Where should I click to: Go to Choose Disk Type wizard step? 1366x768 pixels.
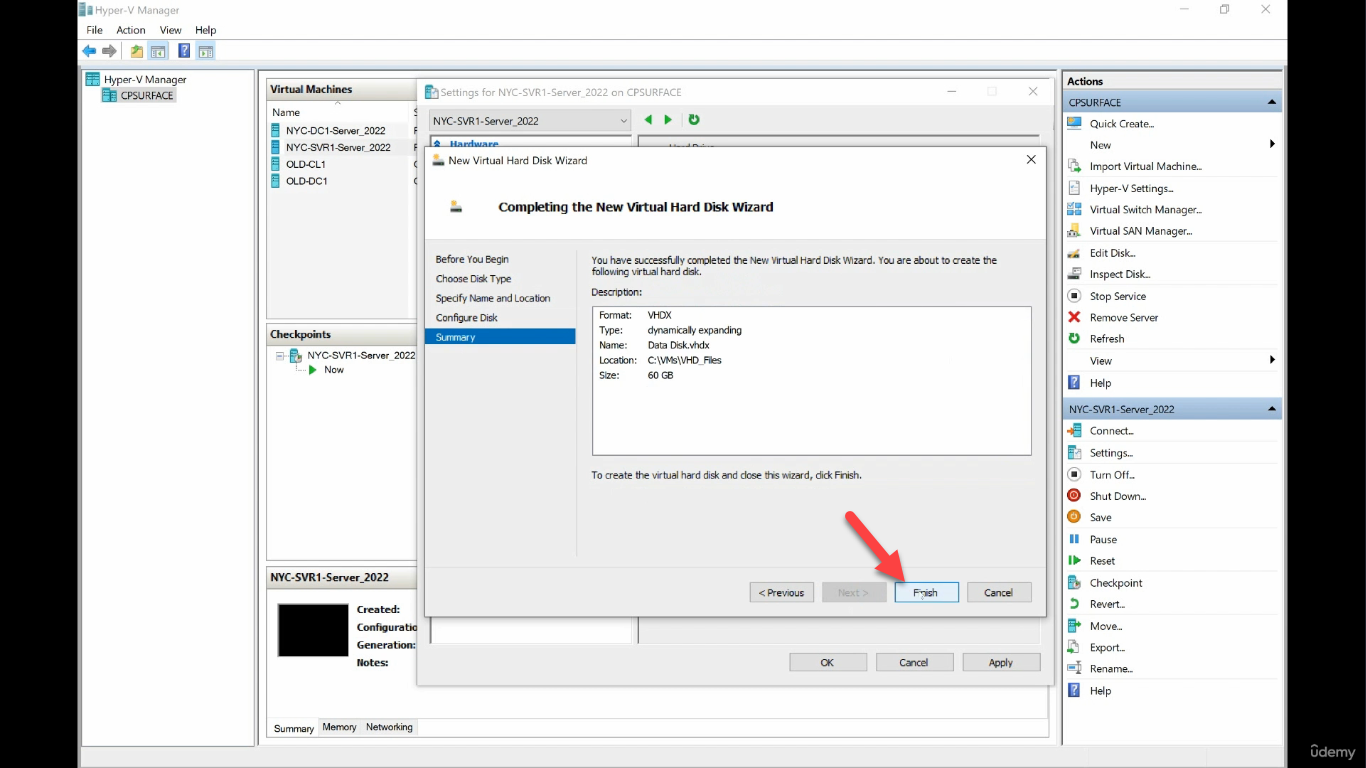pyautogui.click(x=473, y=279)
